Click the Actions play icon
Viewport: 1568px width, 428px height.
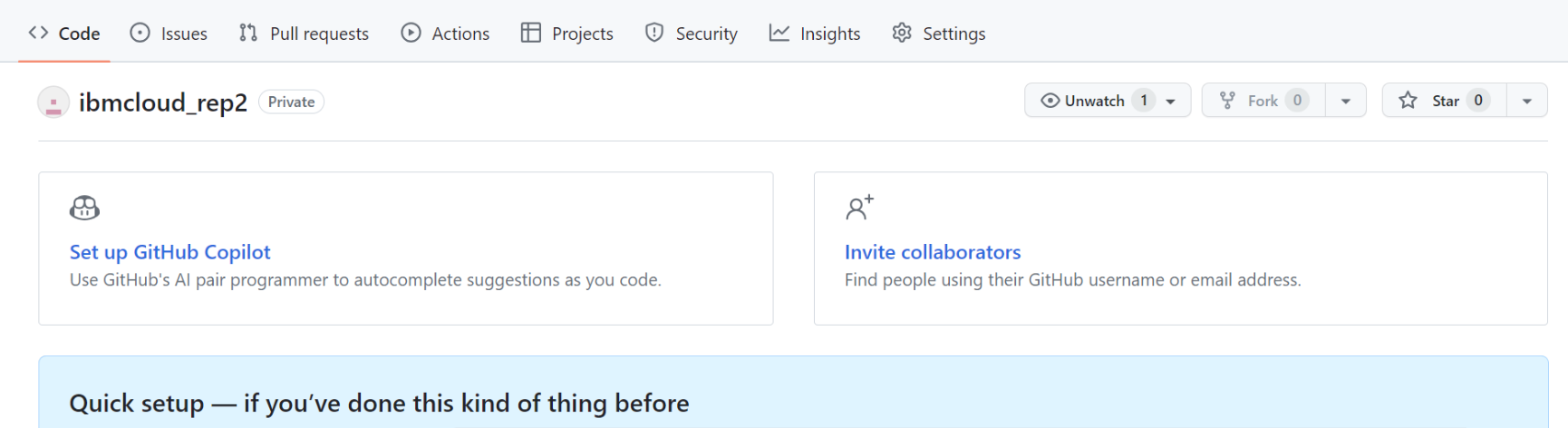point(411,34)
